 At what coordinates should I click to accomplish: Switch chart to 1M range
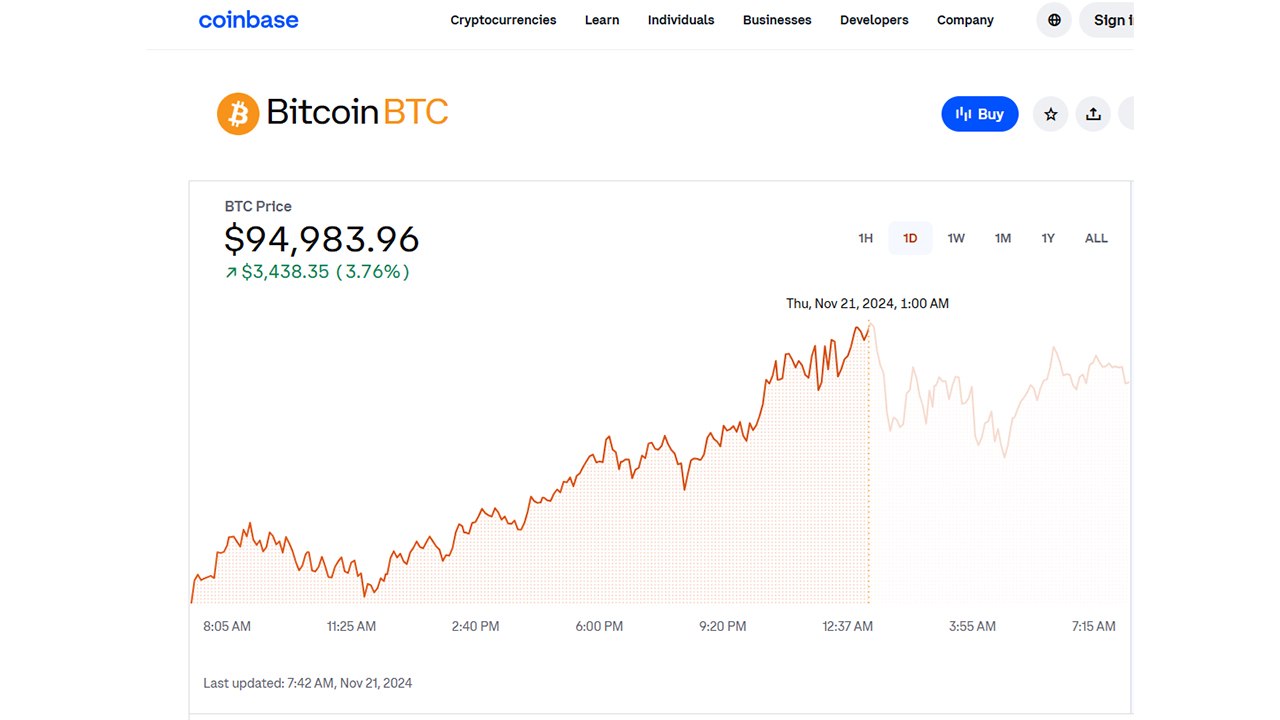click(1002, 238)
